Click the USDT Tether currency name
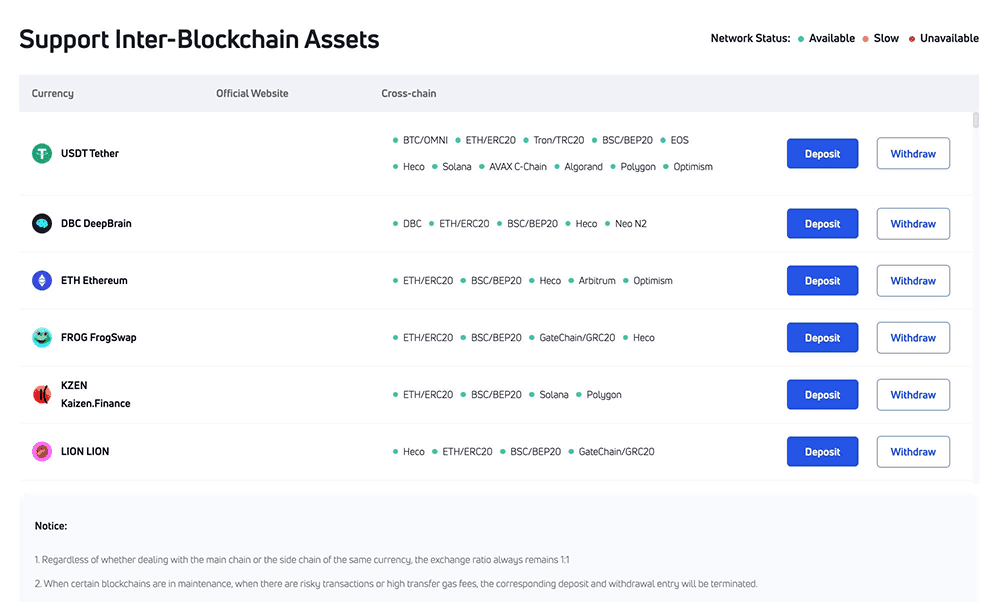The width and height of the screenshot is (1000, 602). [x=90, y=154]
